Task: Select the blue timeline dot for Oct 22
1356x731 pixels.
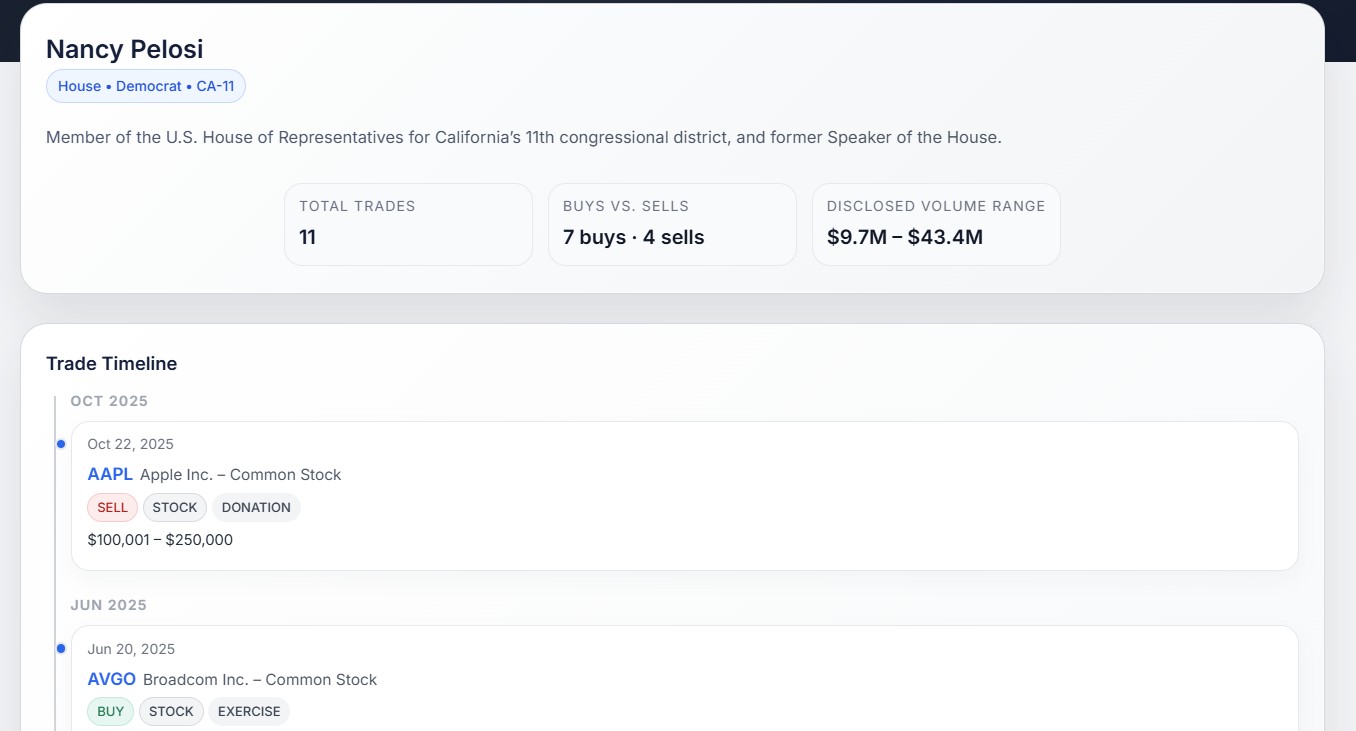Action: (61, 443)
